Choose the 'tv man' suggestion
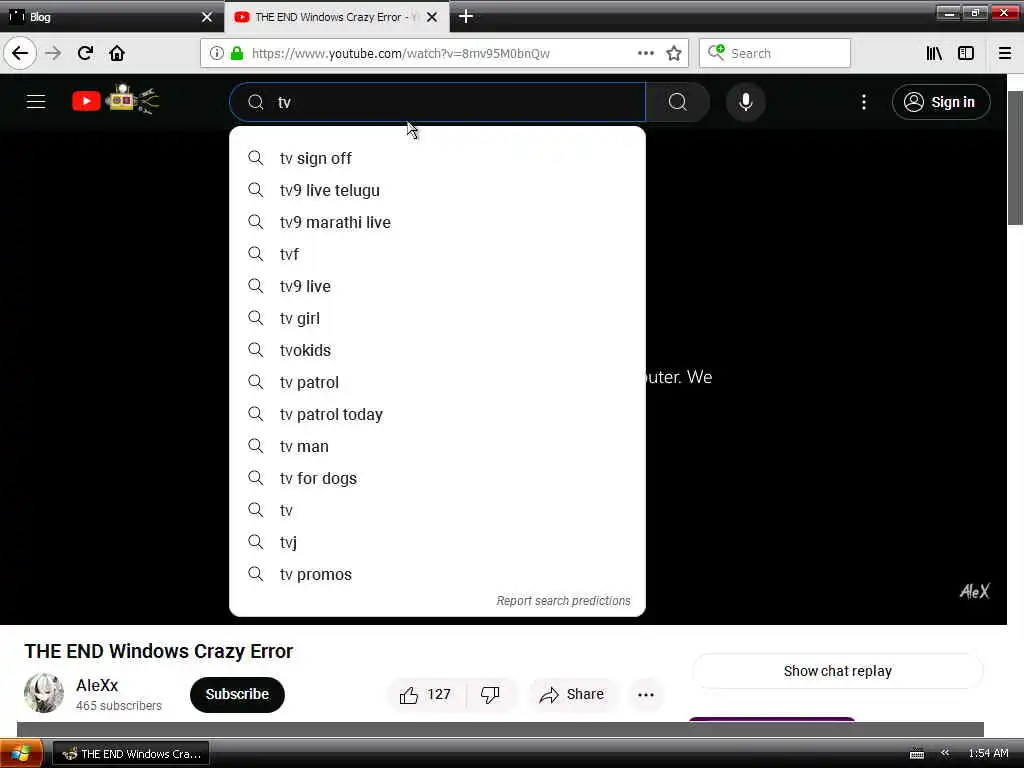Viewport: 1024px width, 768px height. coord(438,446)
